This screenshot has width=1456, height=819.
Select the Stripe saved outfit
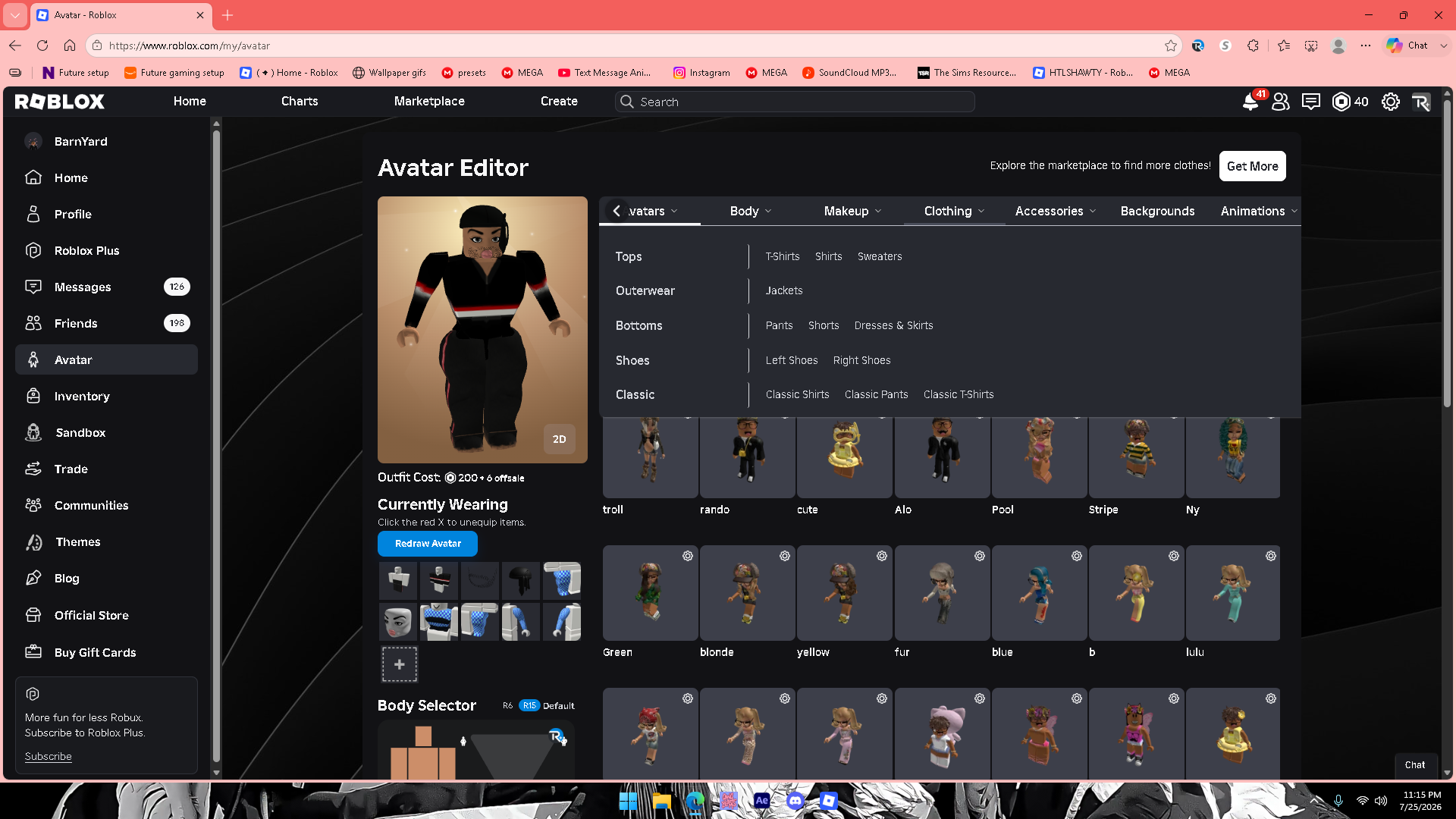1137,457
